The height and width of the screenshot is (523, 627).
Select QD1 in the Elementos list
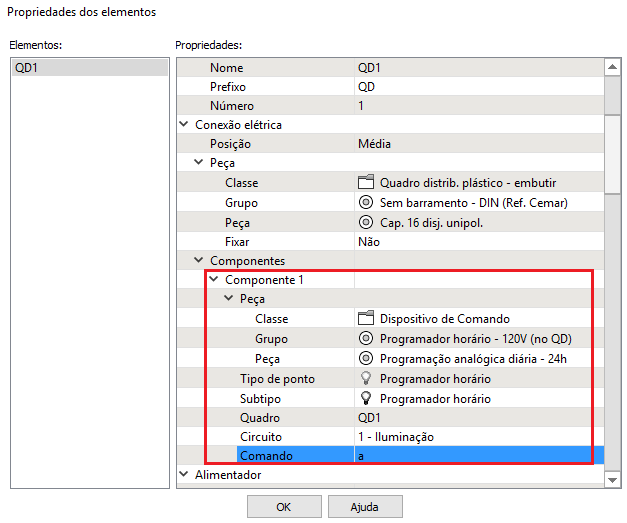[88, 68]
